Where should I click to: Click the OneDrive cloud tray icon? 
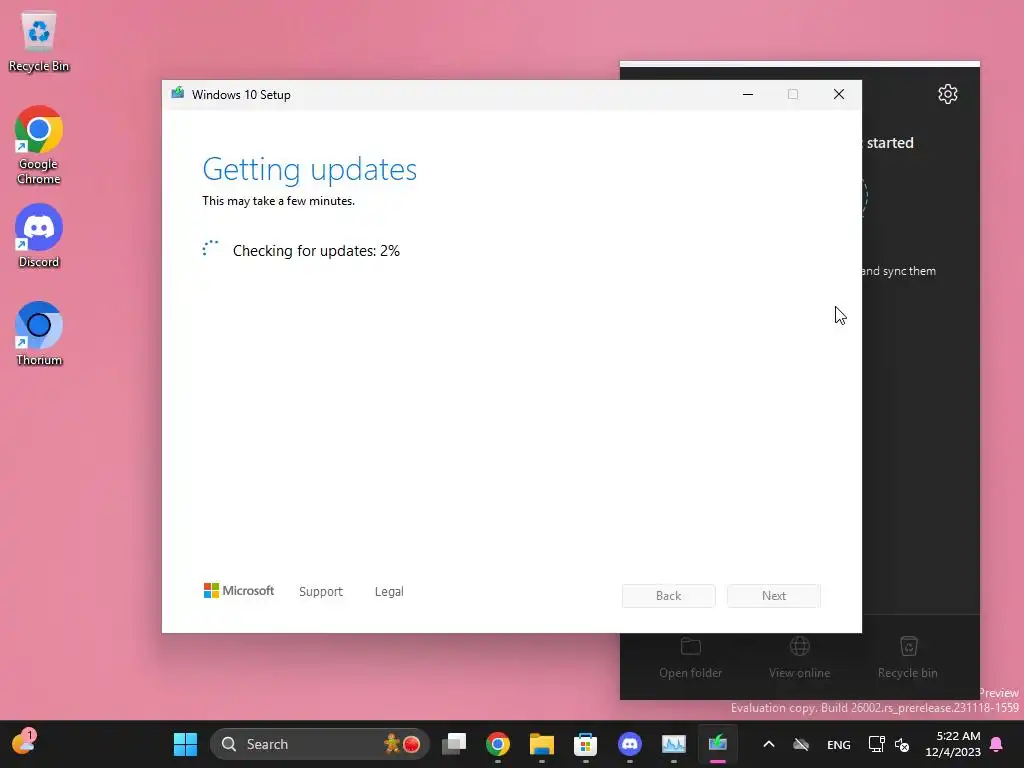click(x=801, y=744)
